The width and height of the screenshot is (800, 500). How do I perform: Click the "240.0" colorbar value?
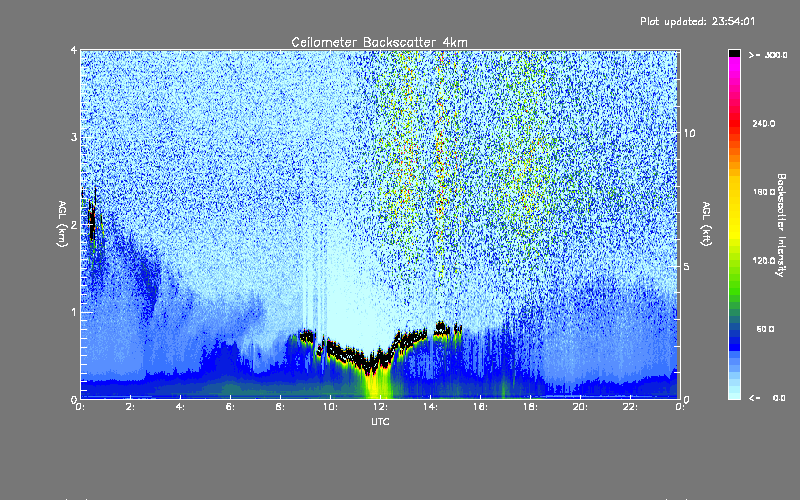(x=764, y=124)
